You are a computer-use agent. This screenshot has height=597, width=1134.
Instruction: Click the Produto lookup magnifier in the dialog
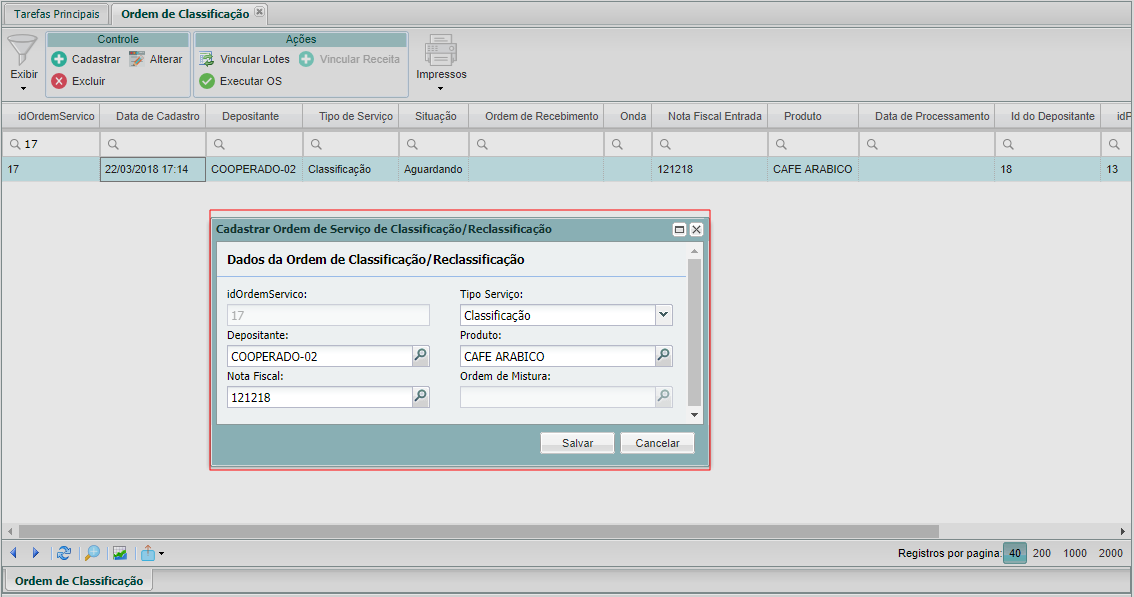(x=664, y=355)
